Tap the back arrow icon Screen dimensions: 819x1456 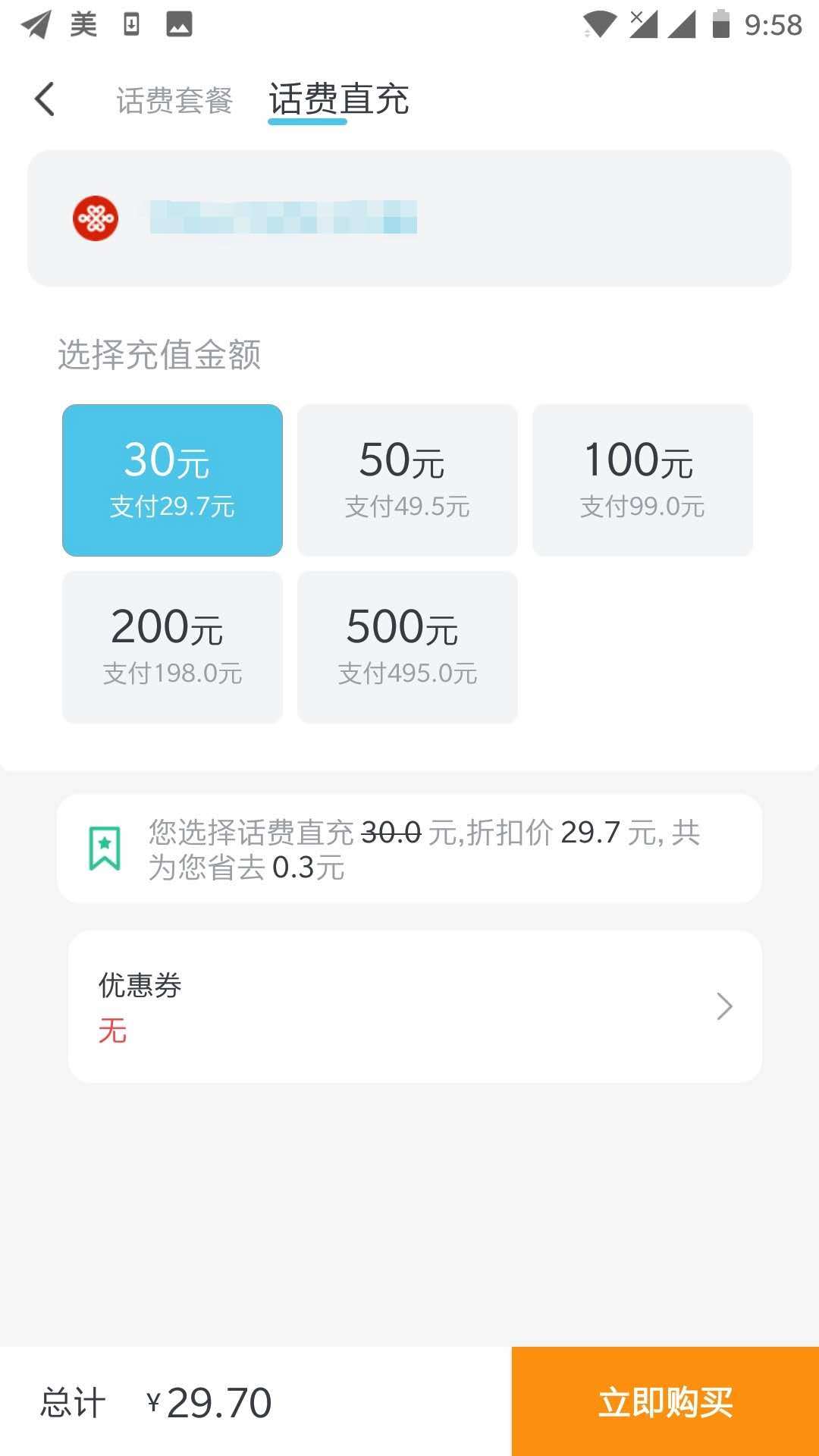coord(45,99)
